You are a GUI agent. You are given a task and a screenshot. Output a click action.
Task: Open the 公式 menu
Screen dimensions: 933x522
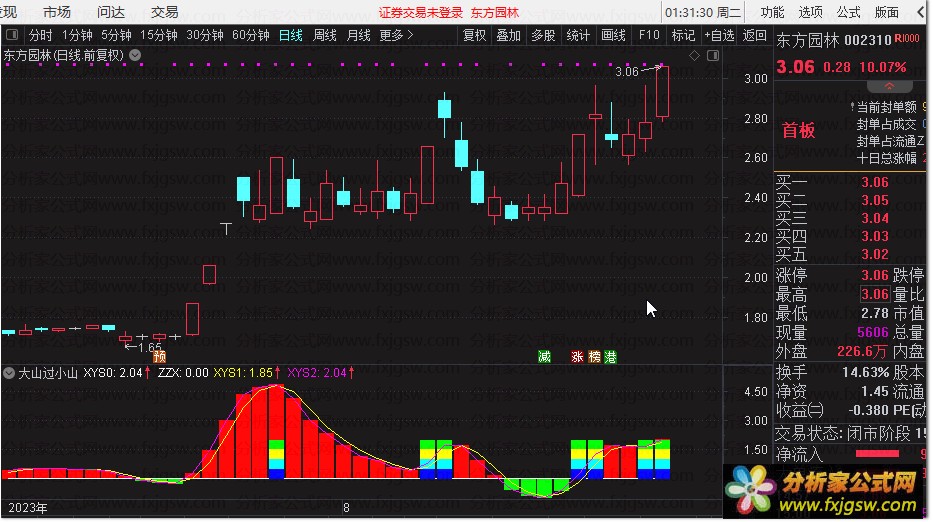tap(849, 12)
